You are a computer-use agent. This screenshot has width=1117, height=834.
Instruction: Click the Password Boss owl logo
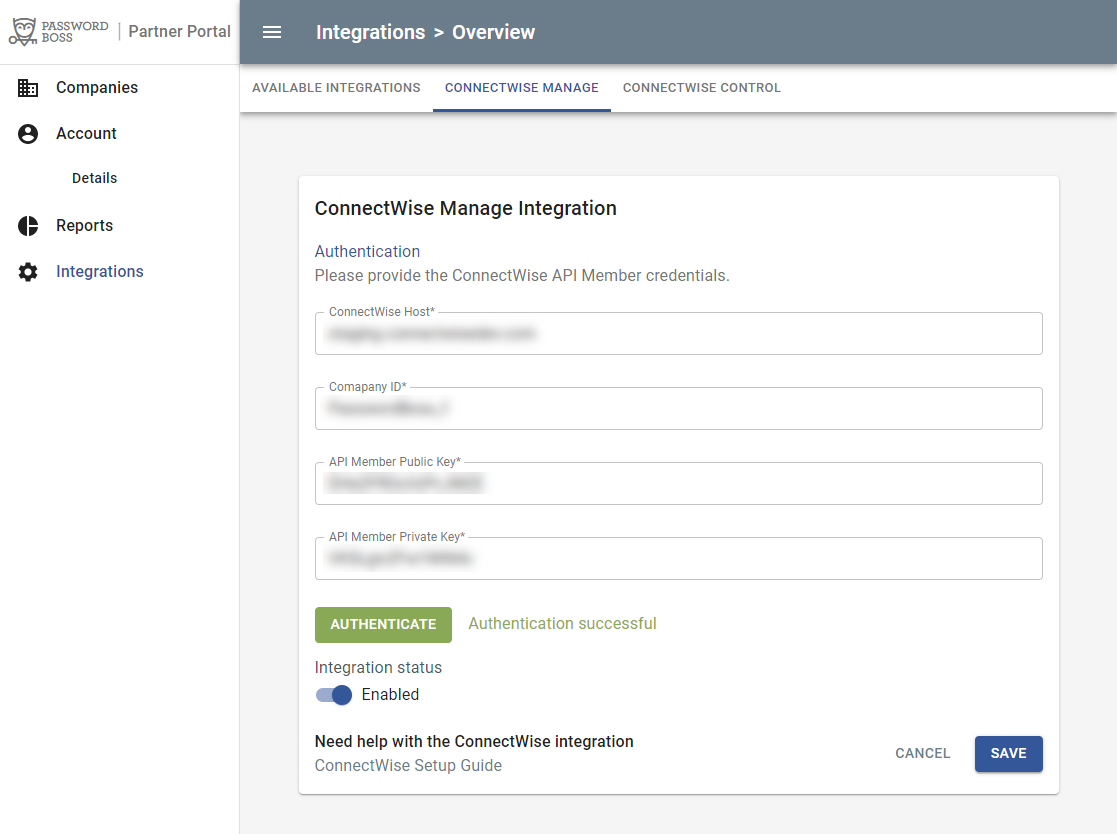point(23,31)
